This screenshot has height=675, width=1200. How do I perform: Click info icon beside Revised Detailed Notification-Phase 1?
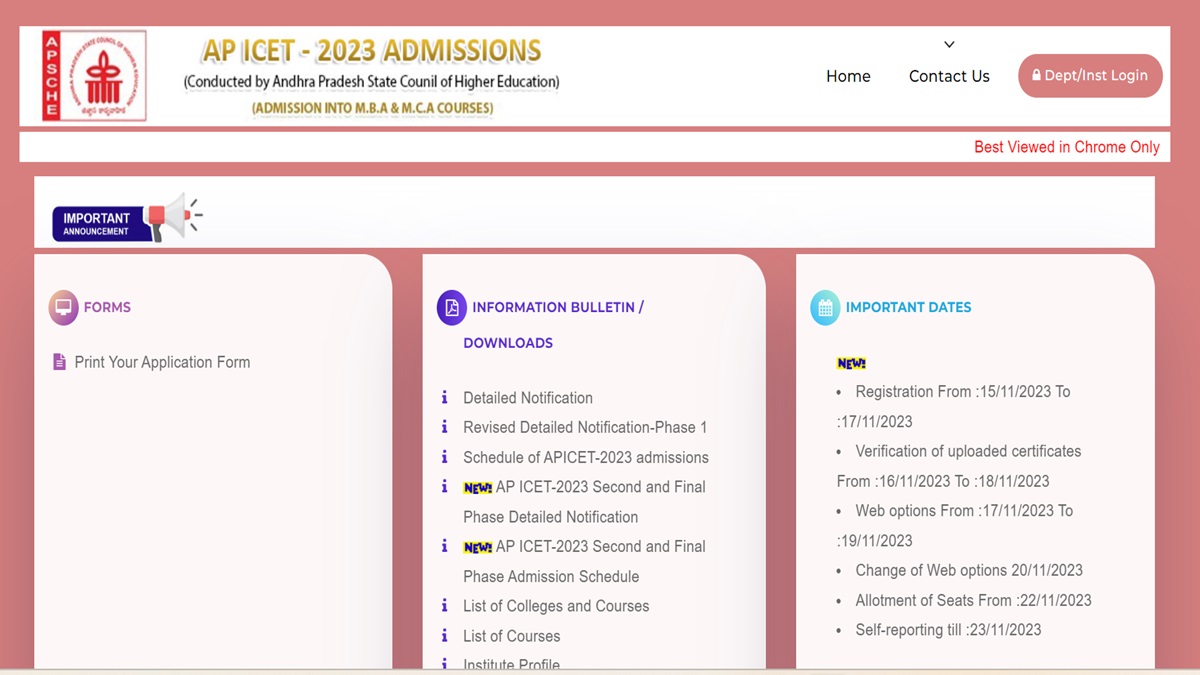click(x=444, y=427)
